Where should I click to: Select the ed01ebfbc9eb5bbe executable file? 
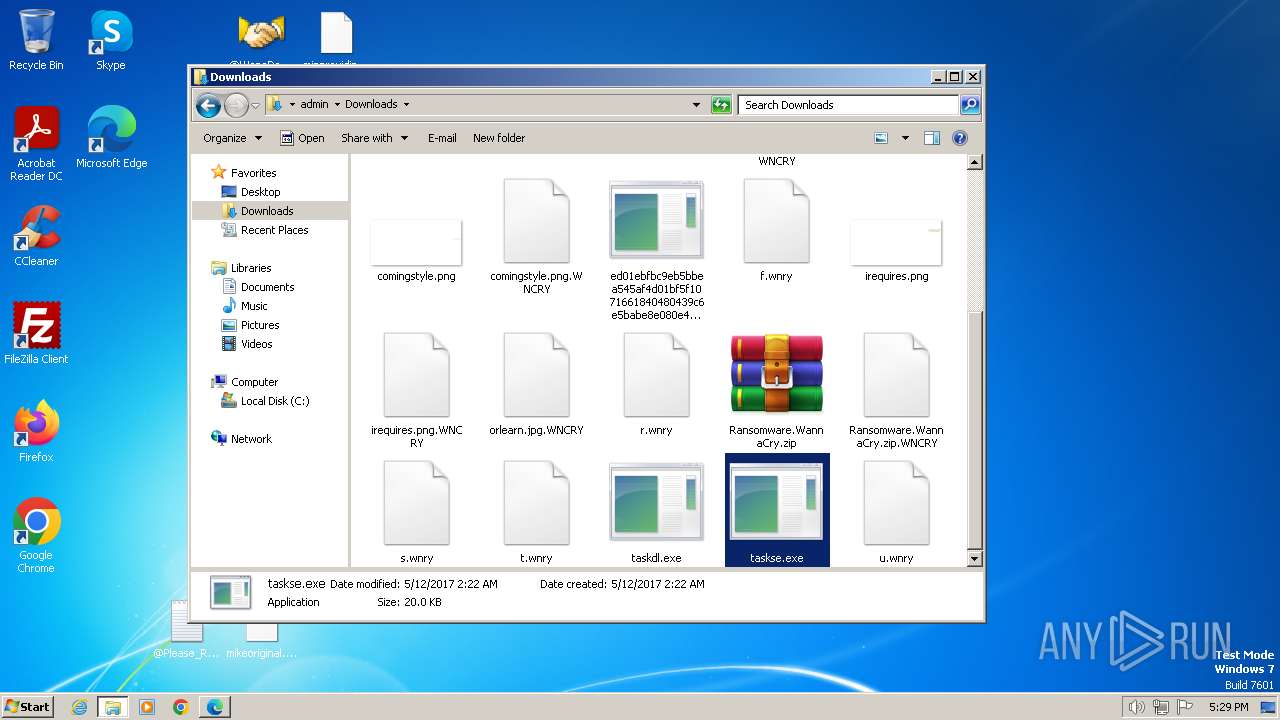tap(656, 250)
